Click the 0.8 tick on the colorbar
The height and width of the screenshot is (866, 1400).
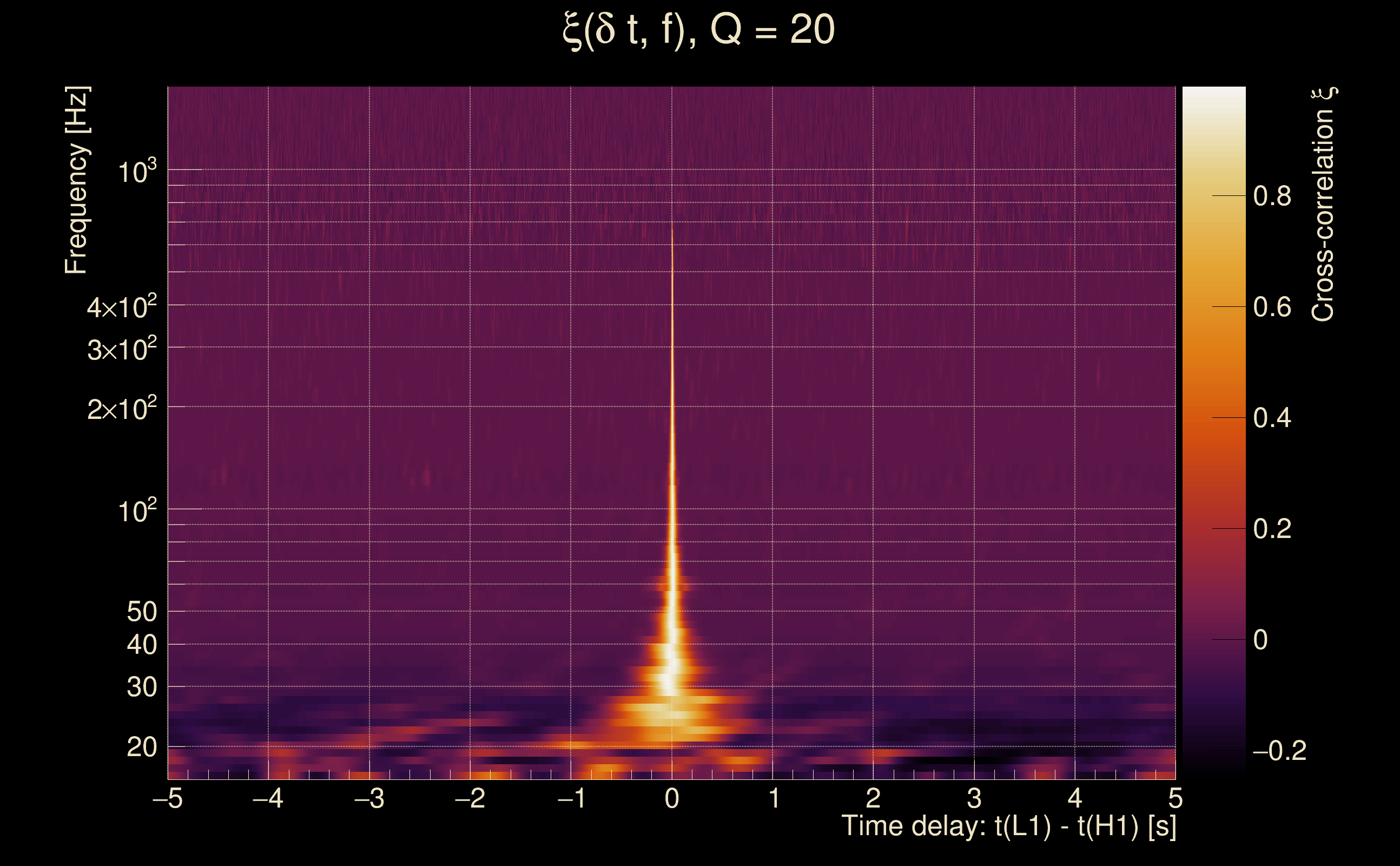tap(1272, 196)
